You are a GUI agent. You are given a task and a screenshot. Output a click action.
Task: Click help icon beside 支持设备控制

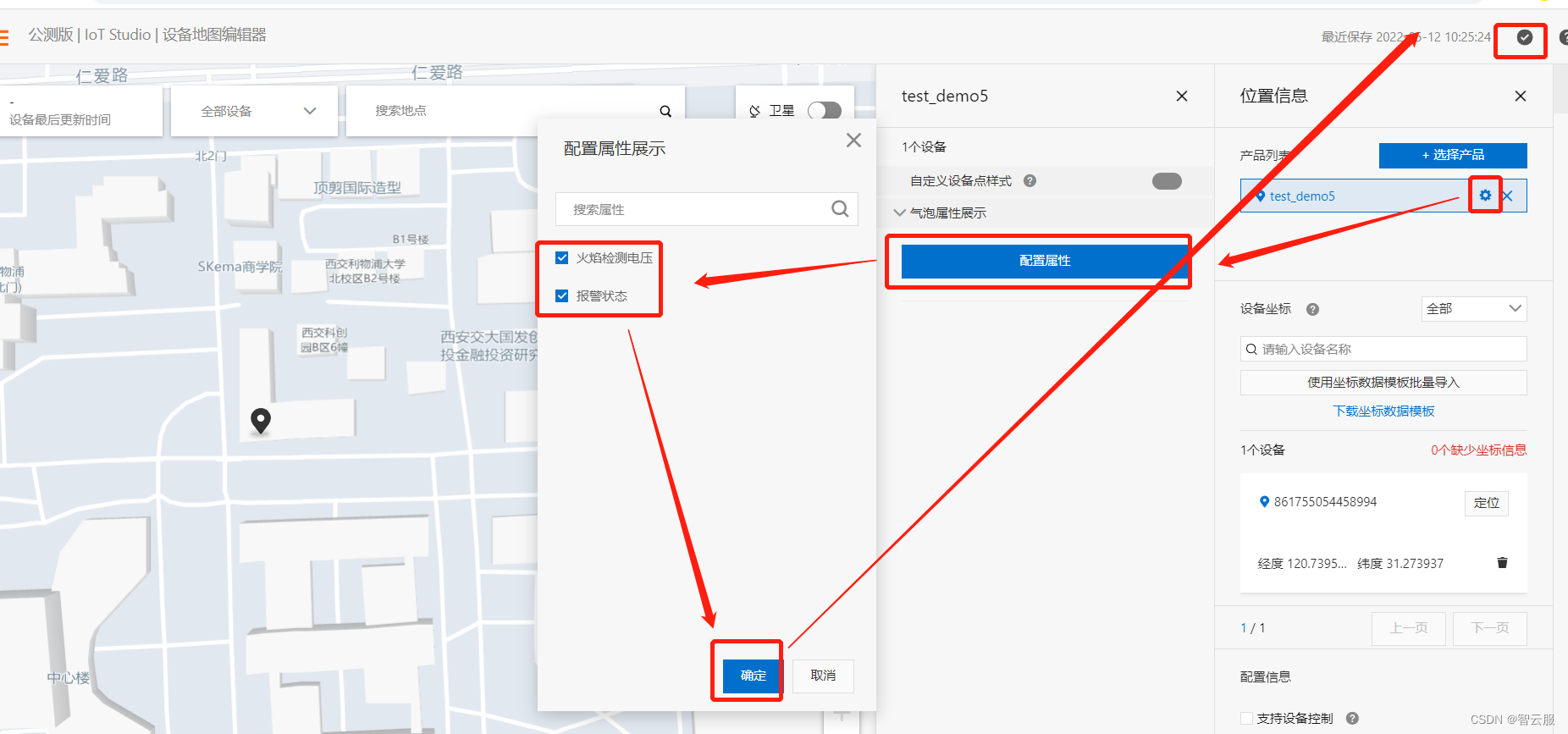click(1352, 718)
